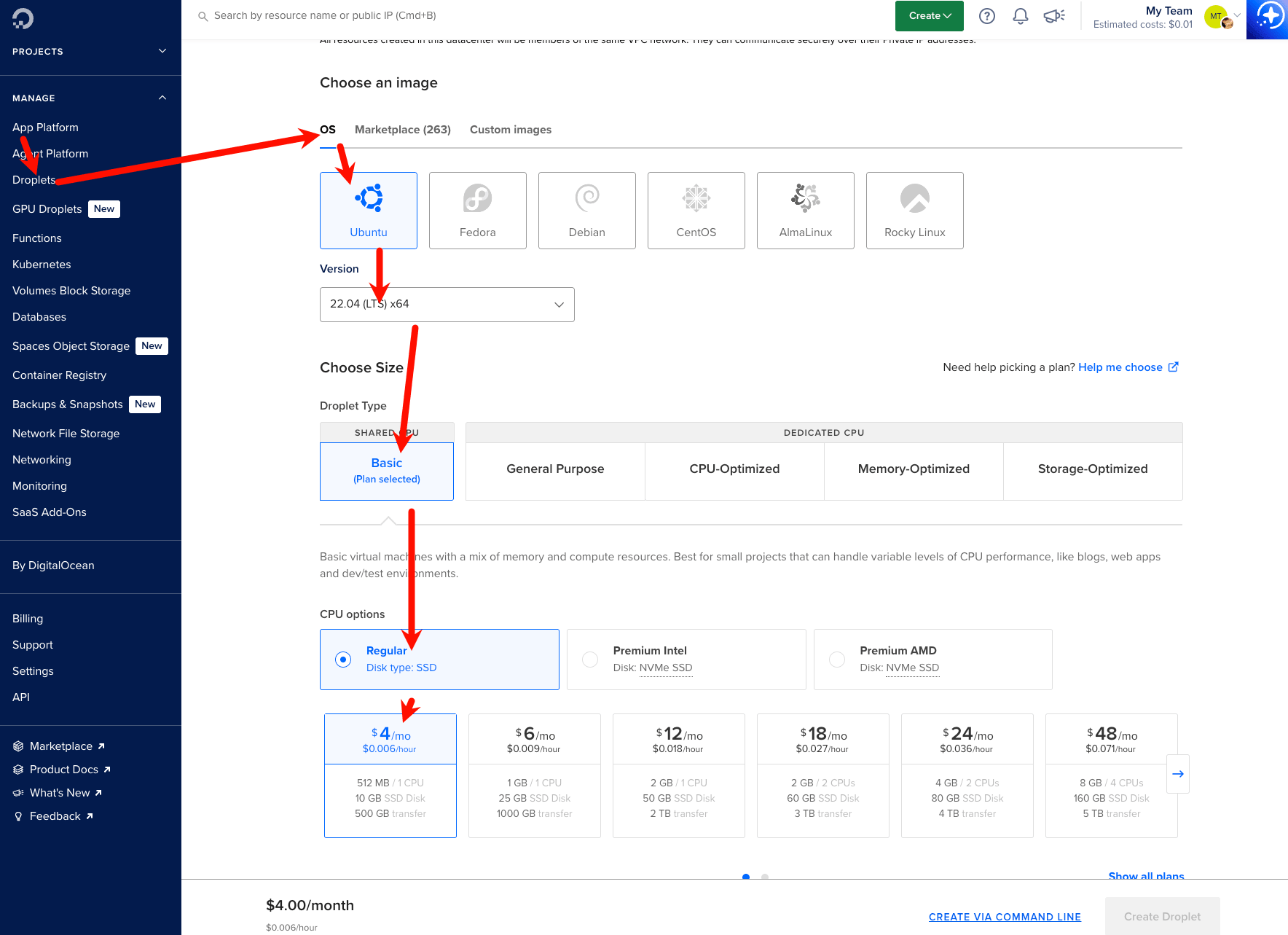
Task: Open GPU Droplets in the sidebar
Action: pos(47,209)
